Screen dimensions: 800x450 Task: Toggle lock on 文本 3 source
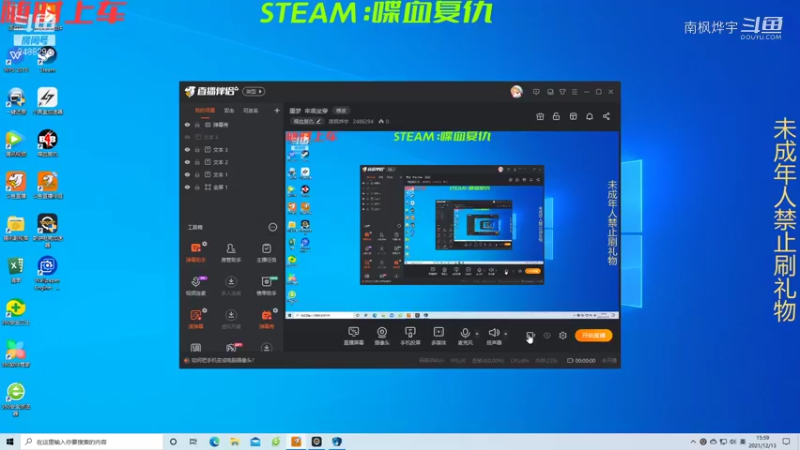[x=197, y=149]
